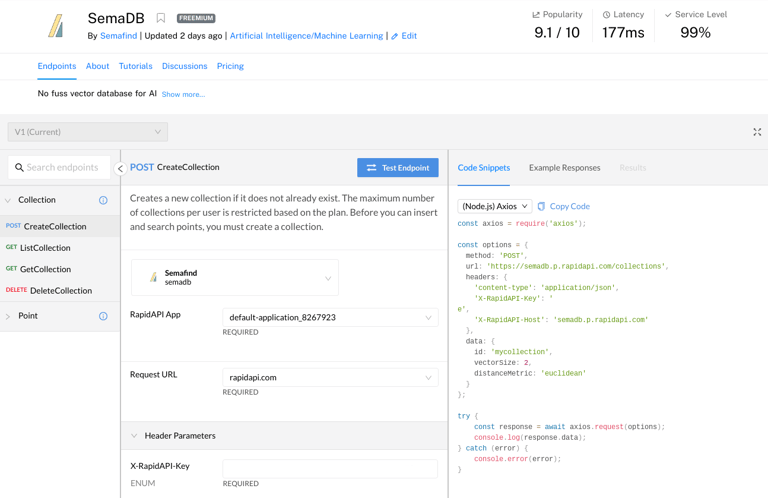
Task: Open Artificial Intelligence/Machine Learning category
Action: 307,36
